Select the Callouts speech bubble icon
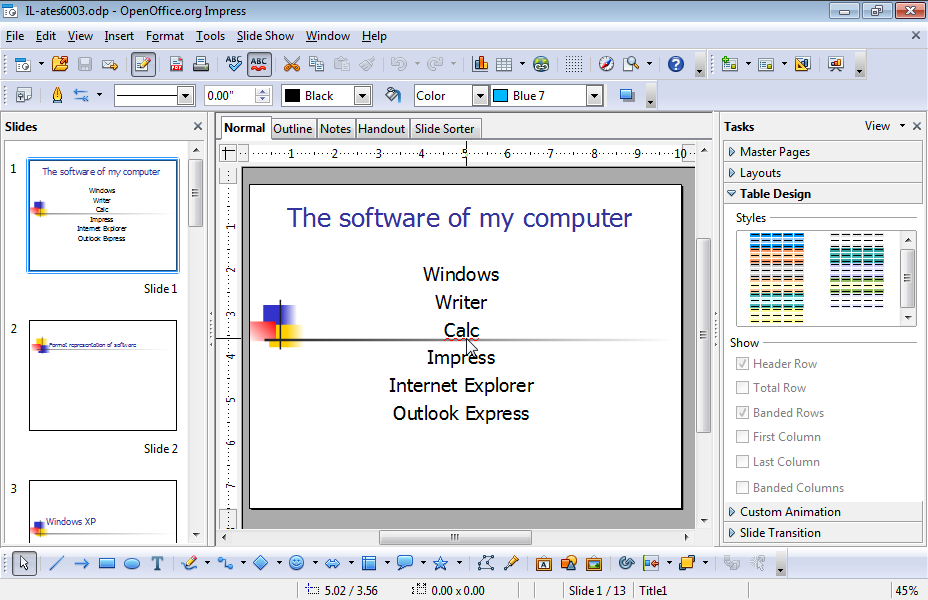Image resolution: width=928 pixels, height=600 pixels. [x=405, y=563]
